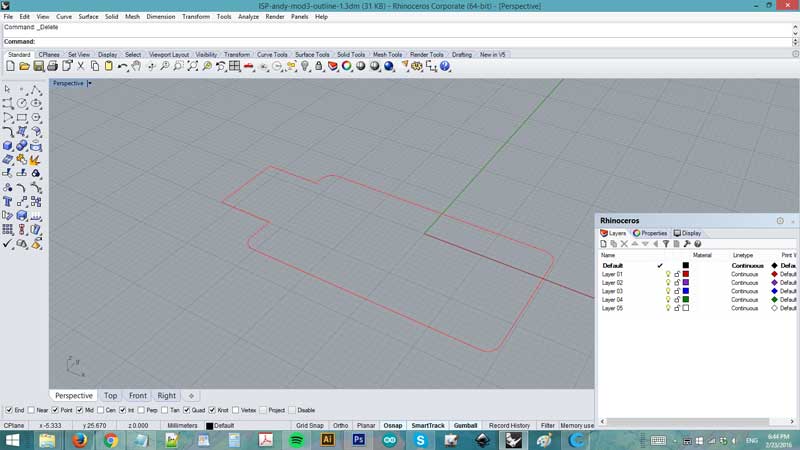
Task: Click the Delete layer X icon
Action: [624, 244]
